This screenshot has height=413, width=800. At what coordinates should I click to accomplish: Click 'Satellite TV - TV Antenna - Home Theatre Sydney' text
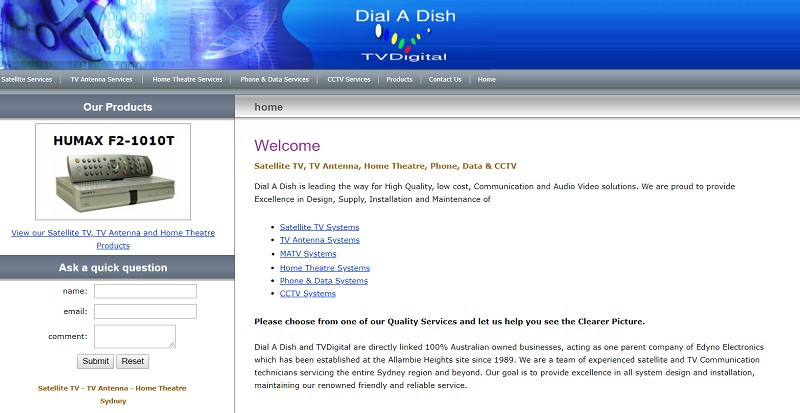(112, 395)
